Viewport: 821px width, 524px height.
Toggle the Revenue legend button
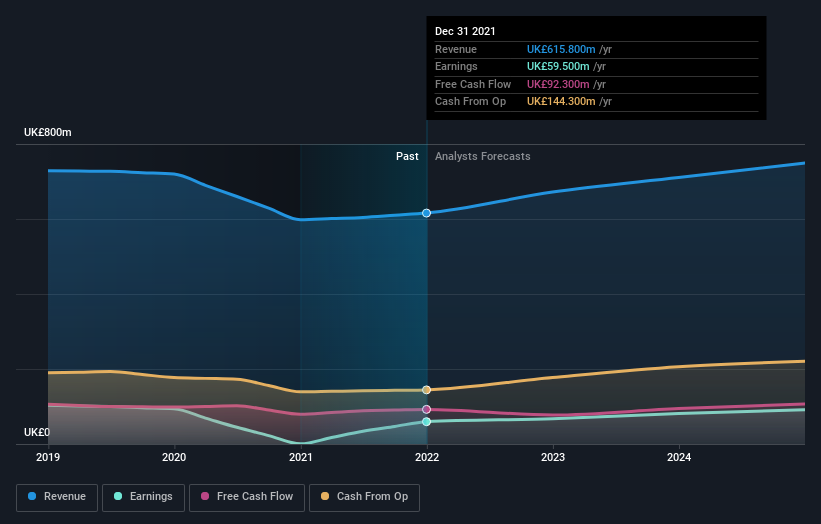(57, 497)
